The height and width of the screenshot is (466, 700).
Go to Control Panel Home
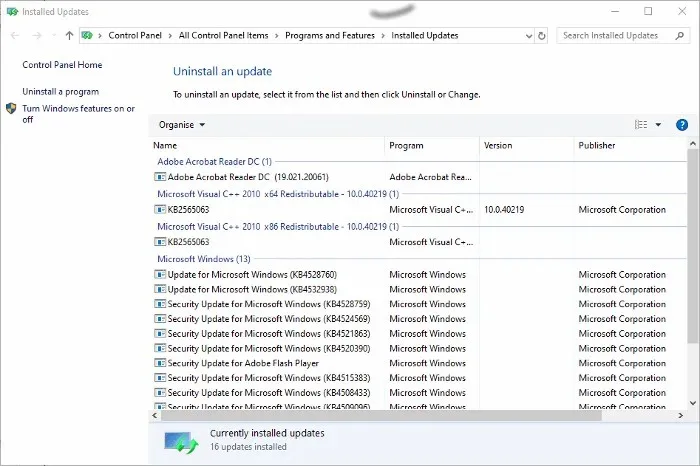[x=62, y=65]
